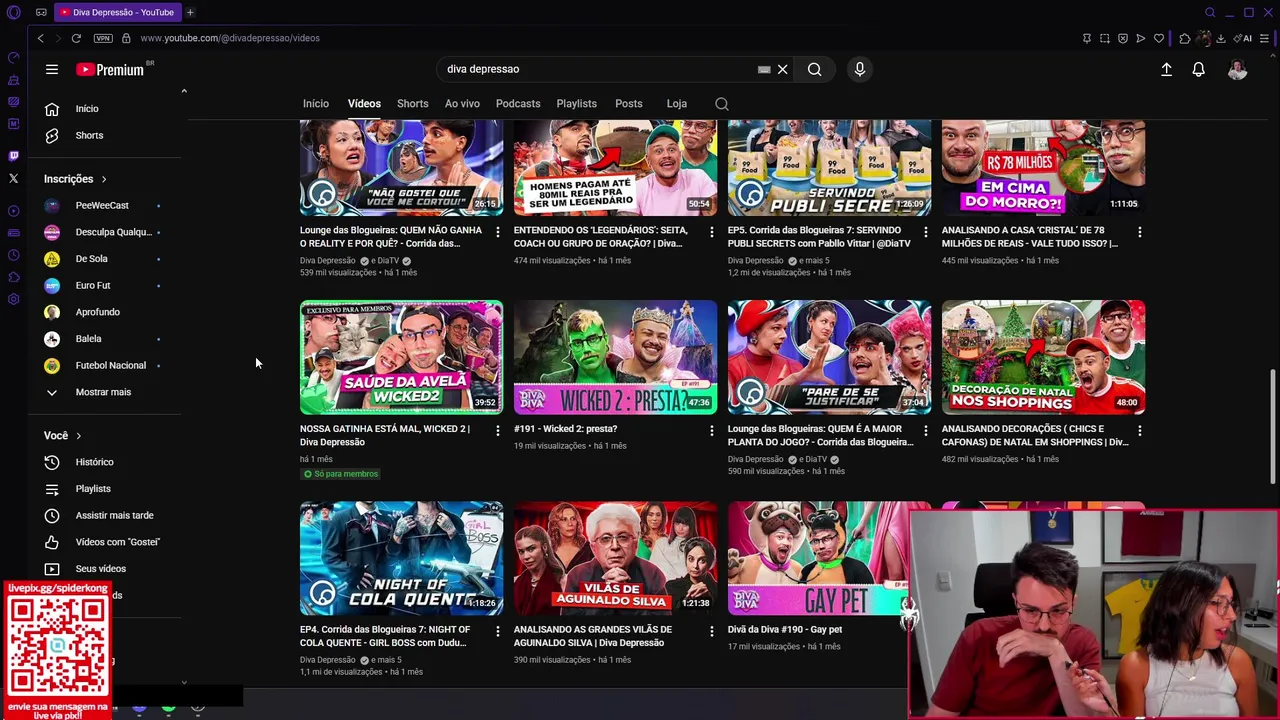Click the heart bookmark icon in the toolbar
The width and height of the screenshot is (1280, 720).
click(1159, 38)
